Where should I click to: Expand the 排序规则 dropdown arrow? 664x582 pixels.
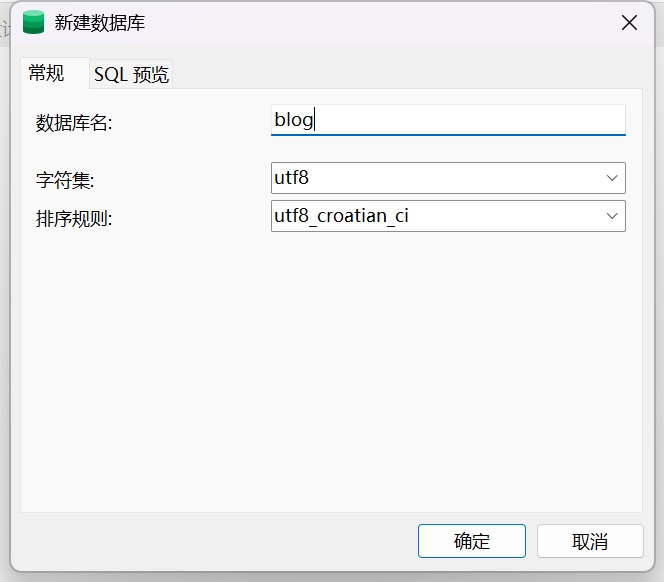coord(612,216)
